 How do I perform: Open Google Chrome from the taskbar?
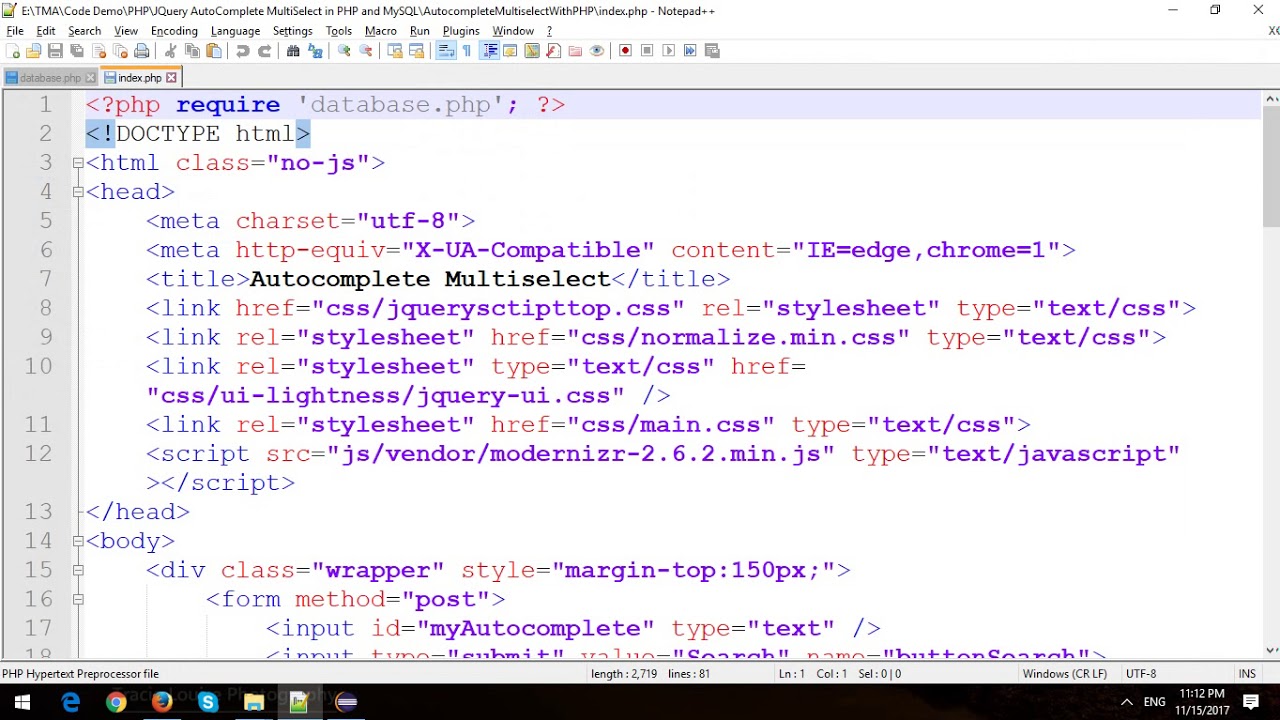[x=116, y=702]
